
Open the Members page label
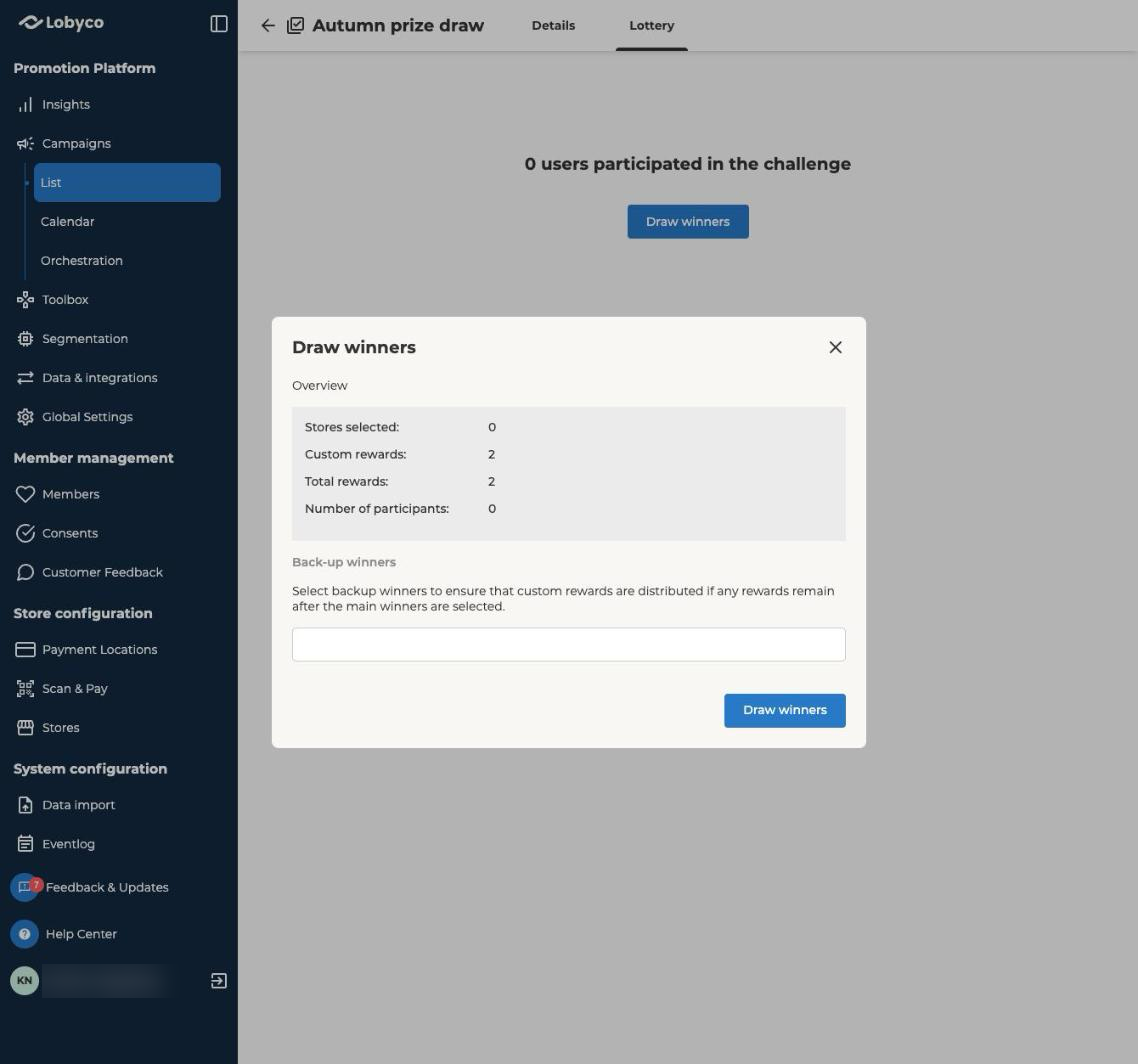pyautogui.click(x=70, y=494)
